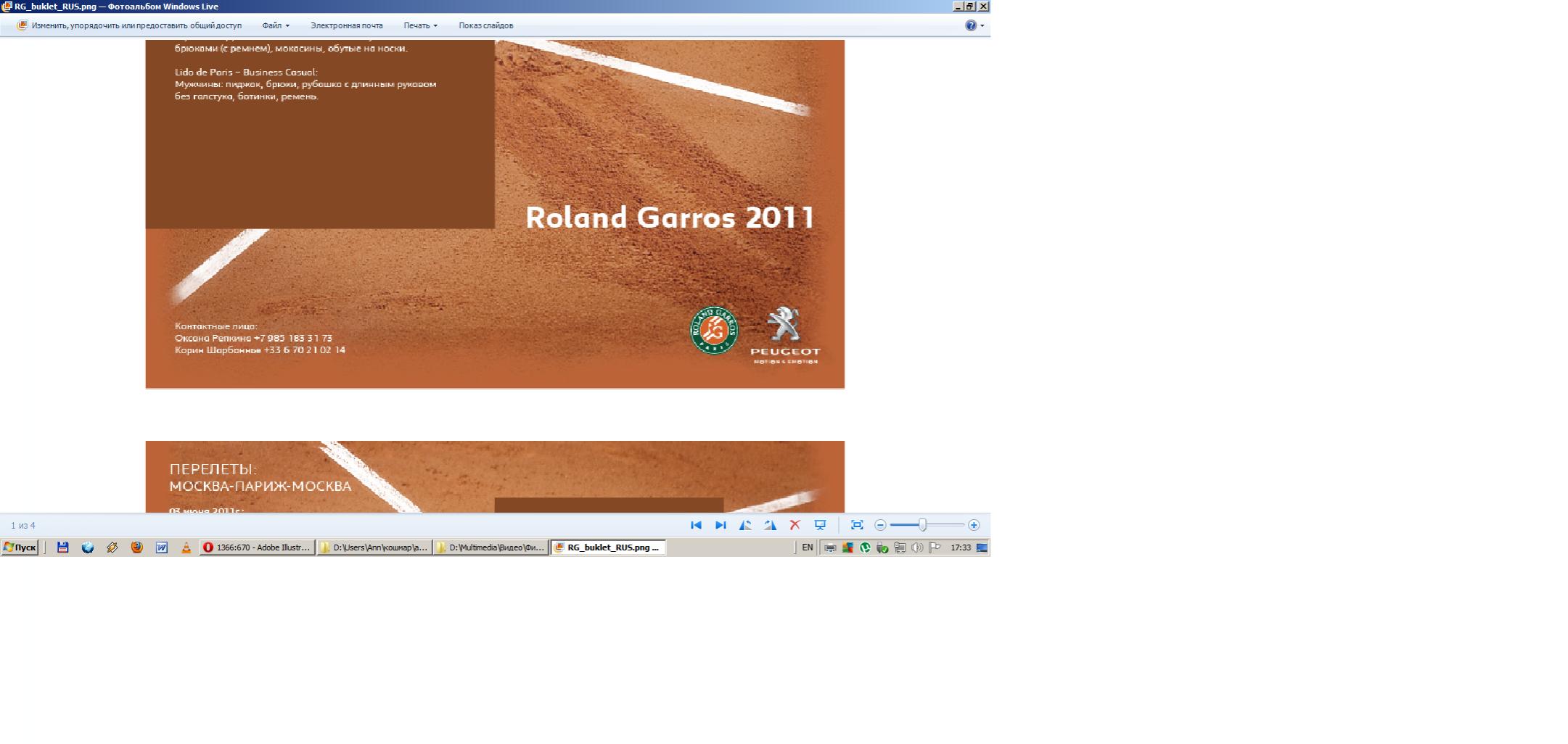1568x744 pixels.
Task: Click the '1 из 4' photo counter
Action: [23, 526]
